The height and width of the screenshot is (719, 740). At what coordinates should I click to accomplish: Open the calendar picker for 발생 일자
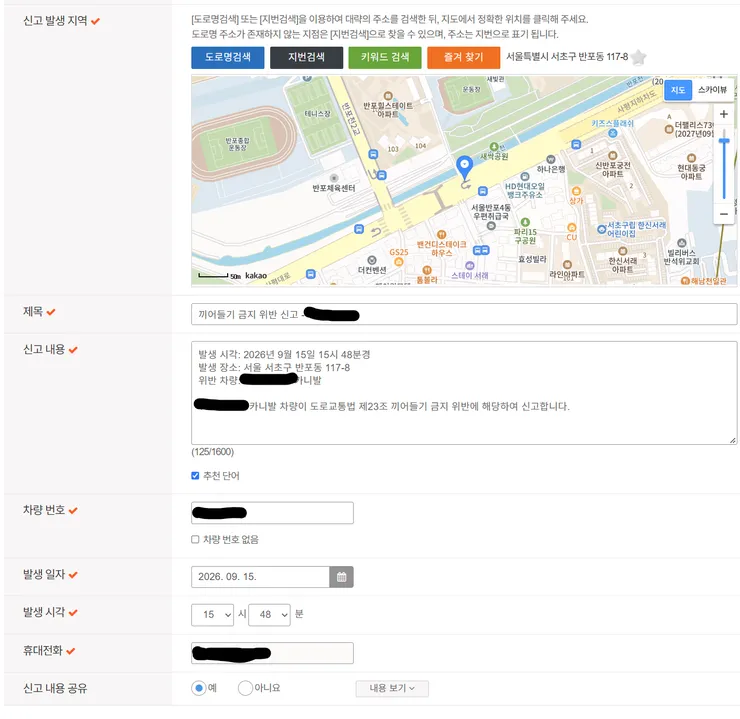point(341,577)
